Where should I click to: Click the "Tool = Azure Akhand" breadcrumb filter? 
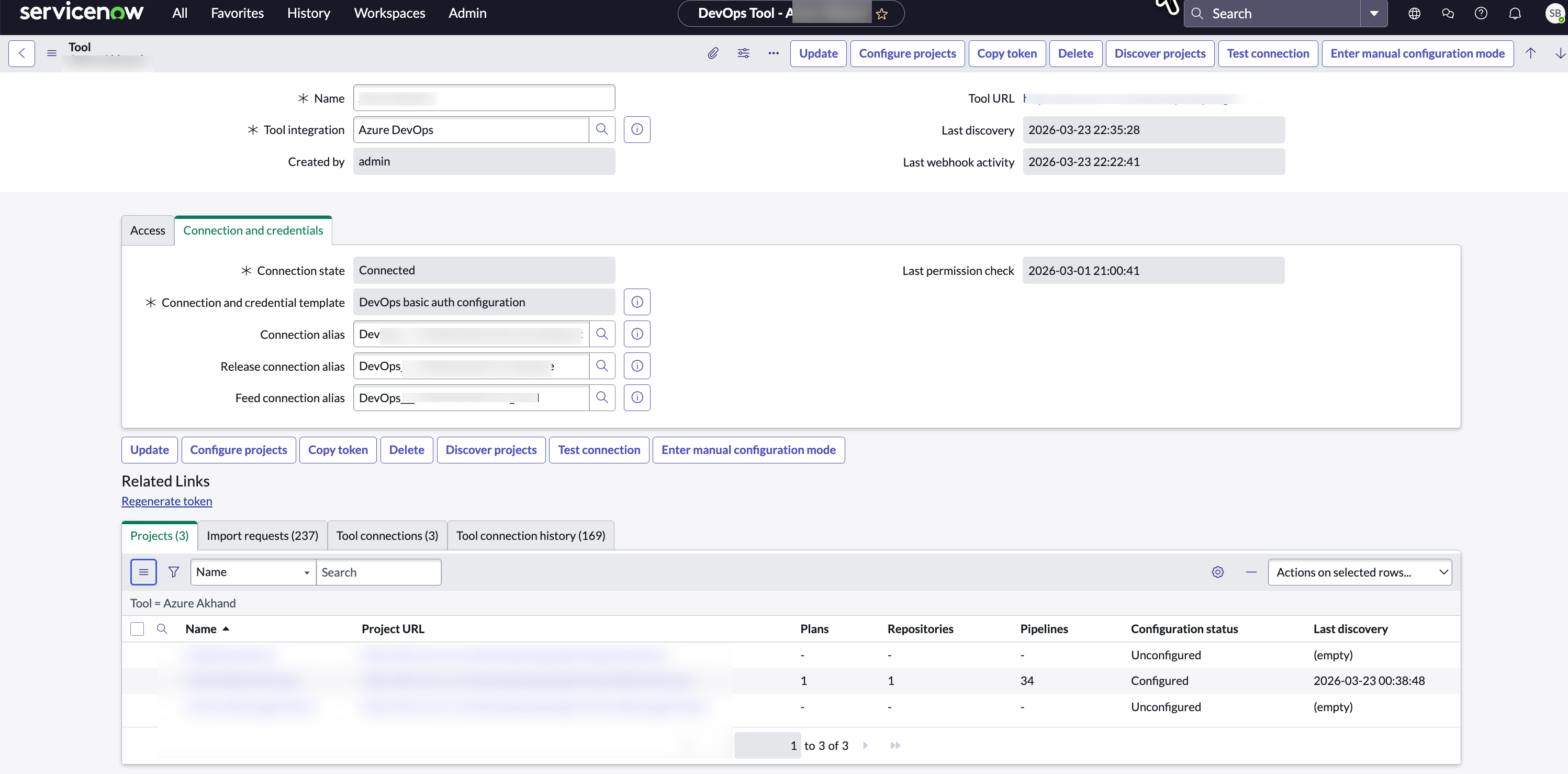coord(183,603)
